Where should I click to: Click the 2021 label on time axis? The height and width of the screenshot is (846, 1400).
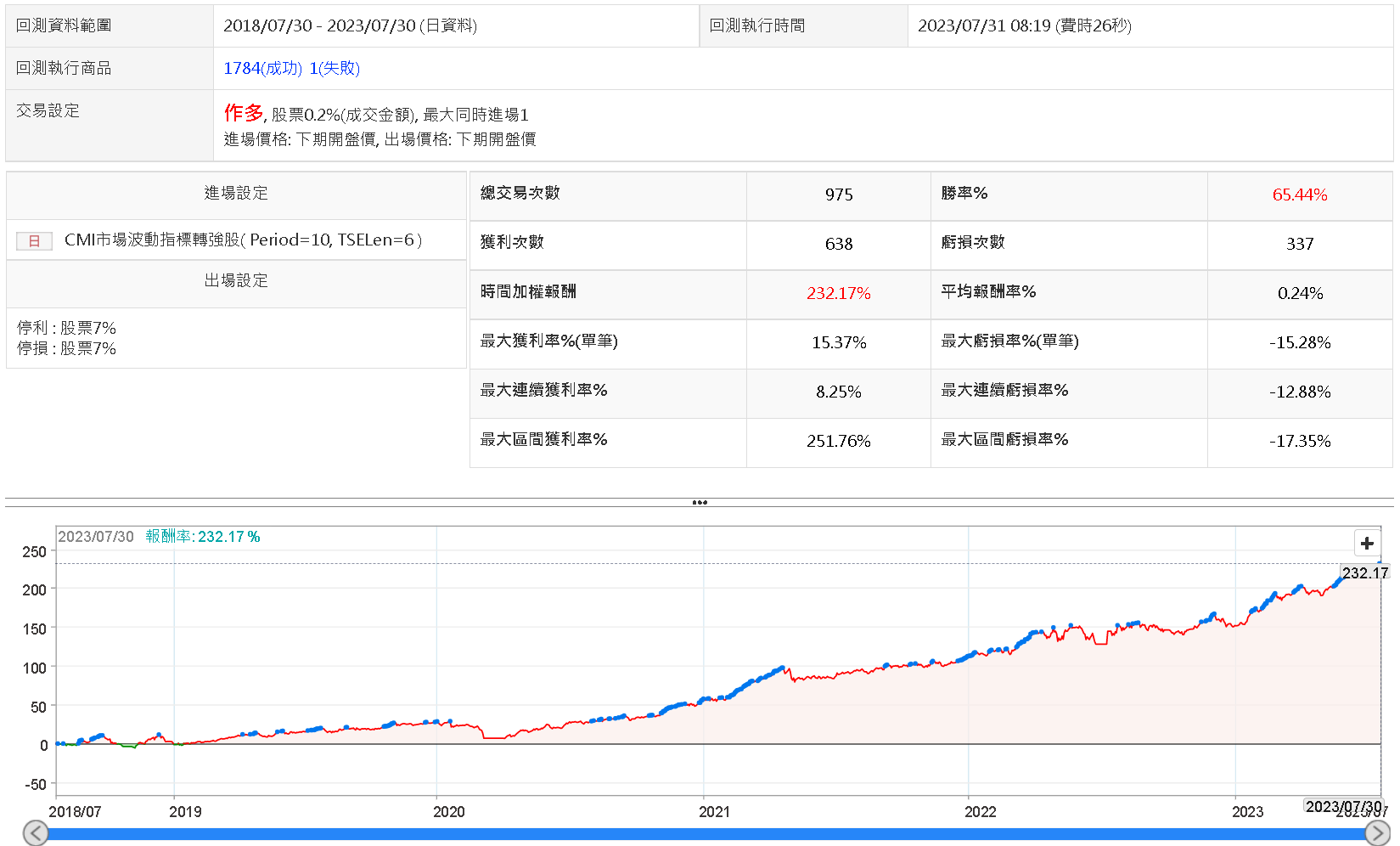click(714, 811)
